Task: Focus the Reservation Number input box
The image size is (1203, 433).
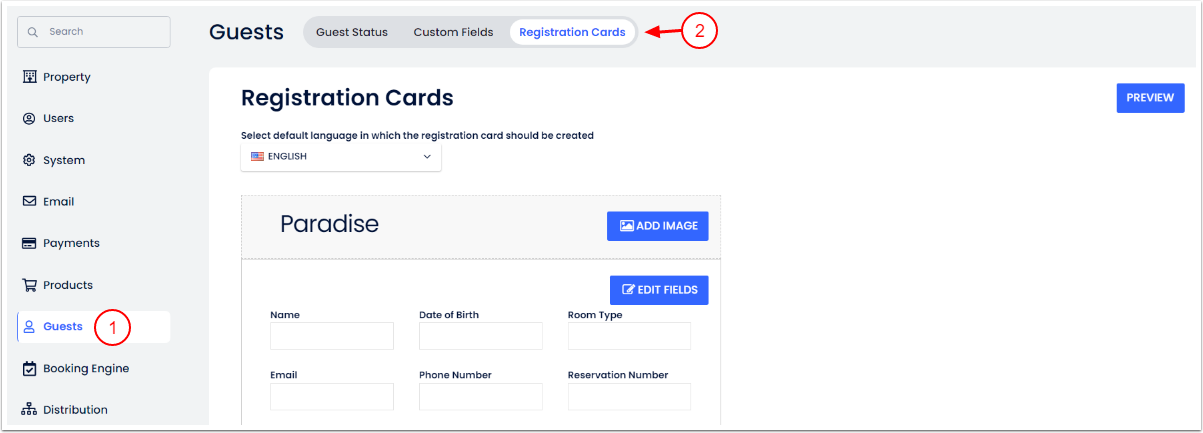Action: (629, 397)
